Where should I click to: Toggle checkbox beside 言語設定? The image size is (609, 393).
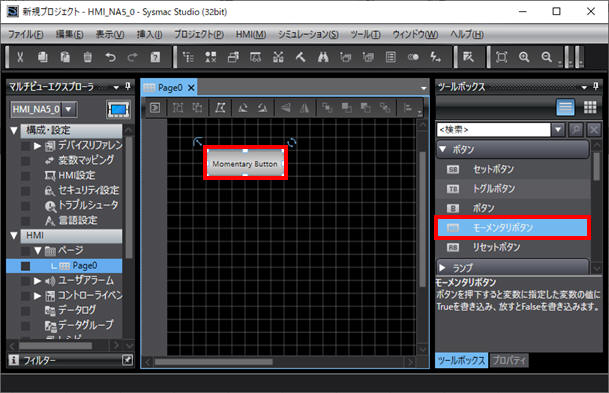click(26, 221)
